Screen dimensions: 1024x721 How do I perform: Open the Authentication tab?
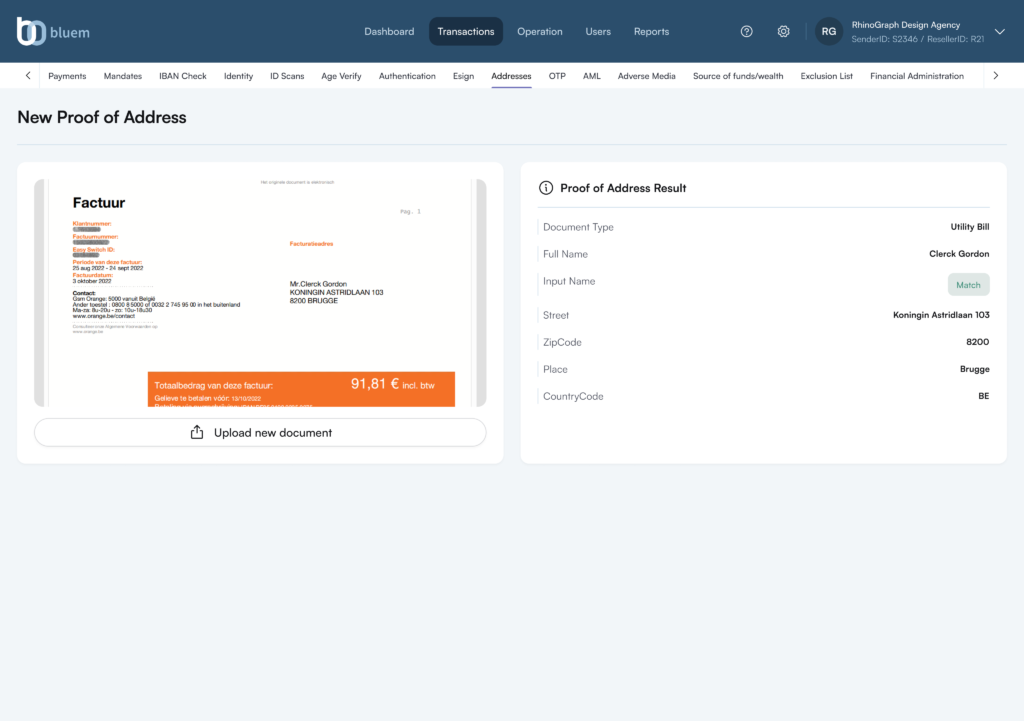click(x=407, y=76)
